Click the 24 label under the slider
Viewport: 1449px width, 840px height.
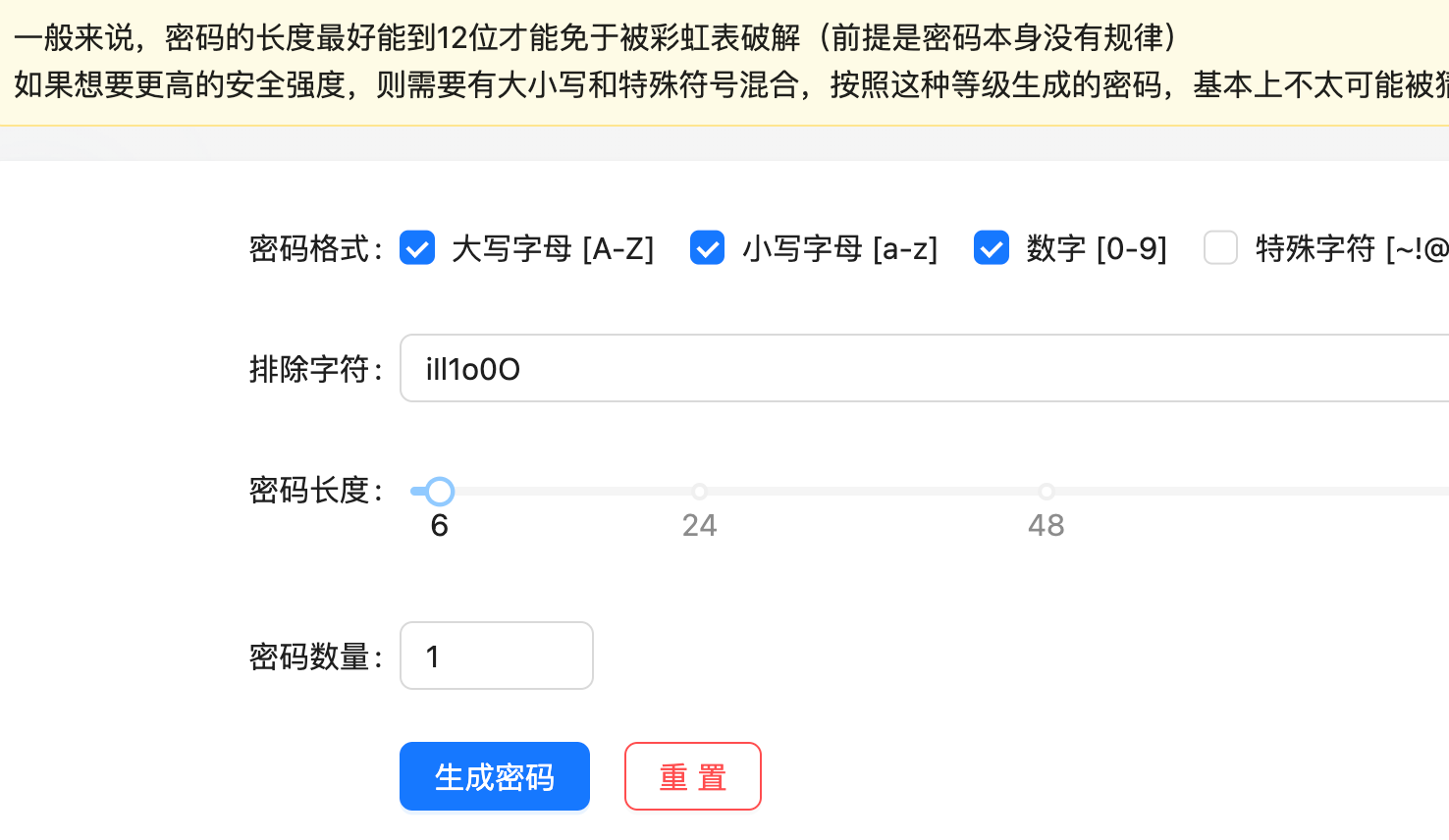699,526
